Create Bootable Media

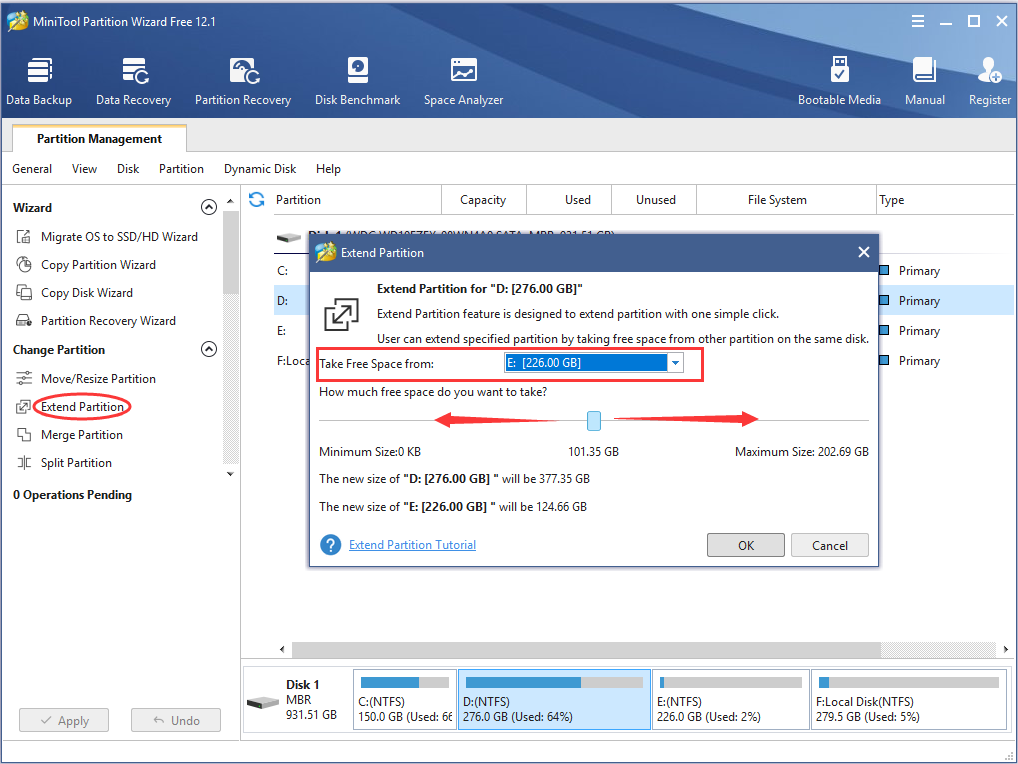(x=839, y=81)
